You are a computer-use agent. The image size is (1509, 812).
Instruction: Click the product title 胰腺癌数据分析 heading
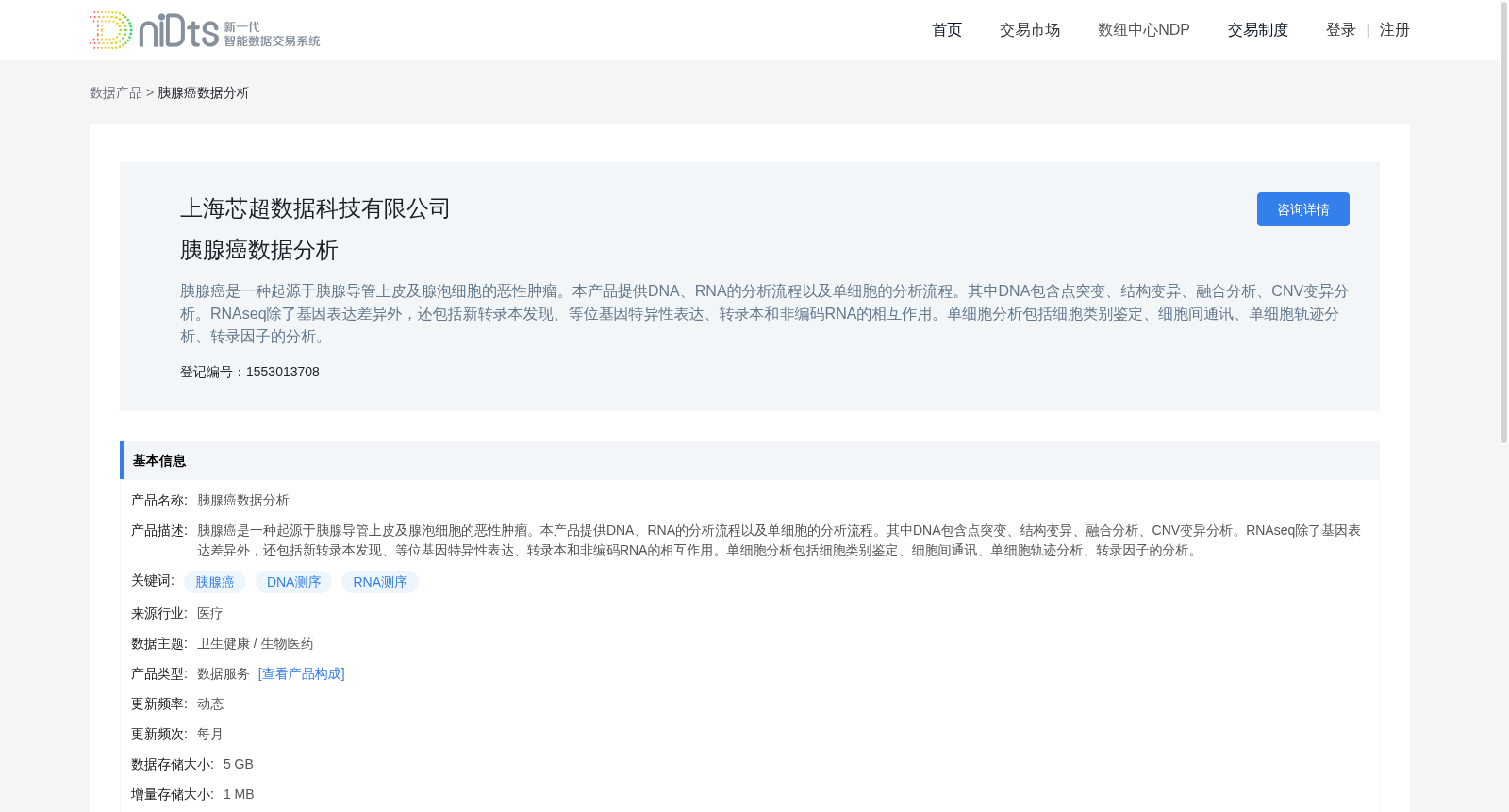click(259, 250)
